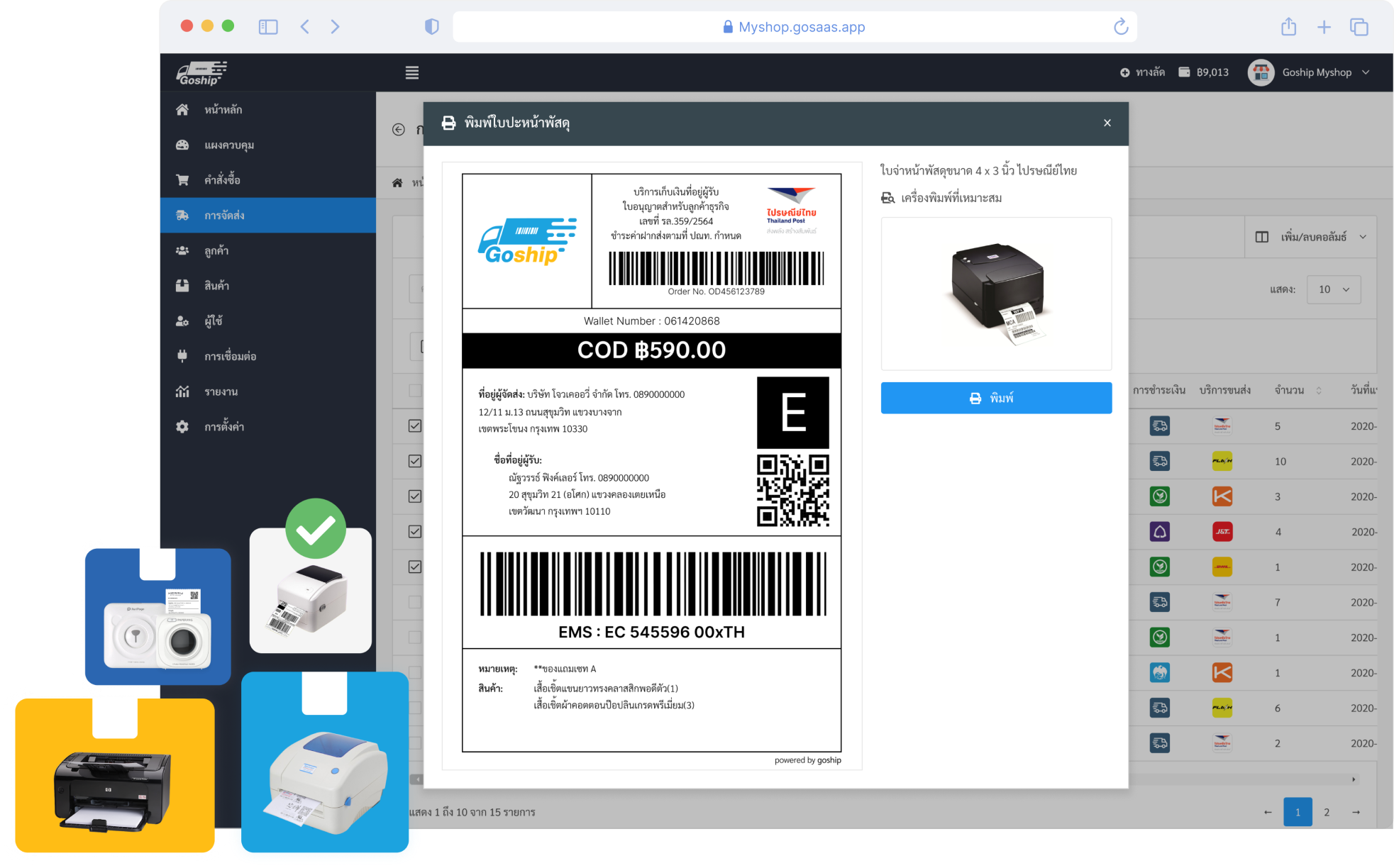Viewport: 1394px width, 868px height.
Task: Click the ผู้ใช้ users icon
Action: (x=182, y=321)
